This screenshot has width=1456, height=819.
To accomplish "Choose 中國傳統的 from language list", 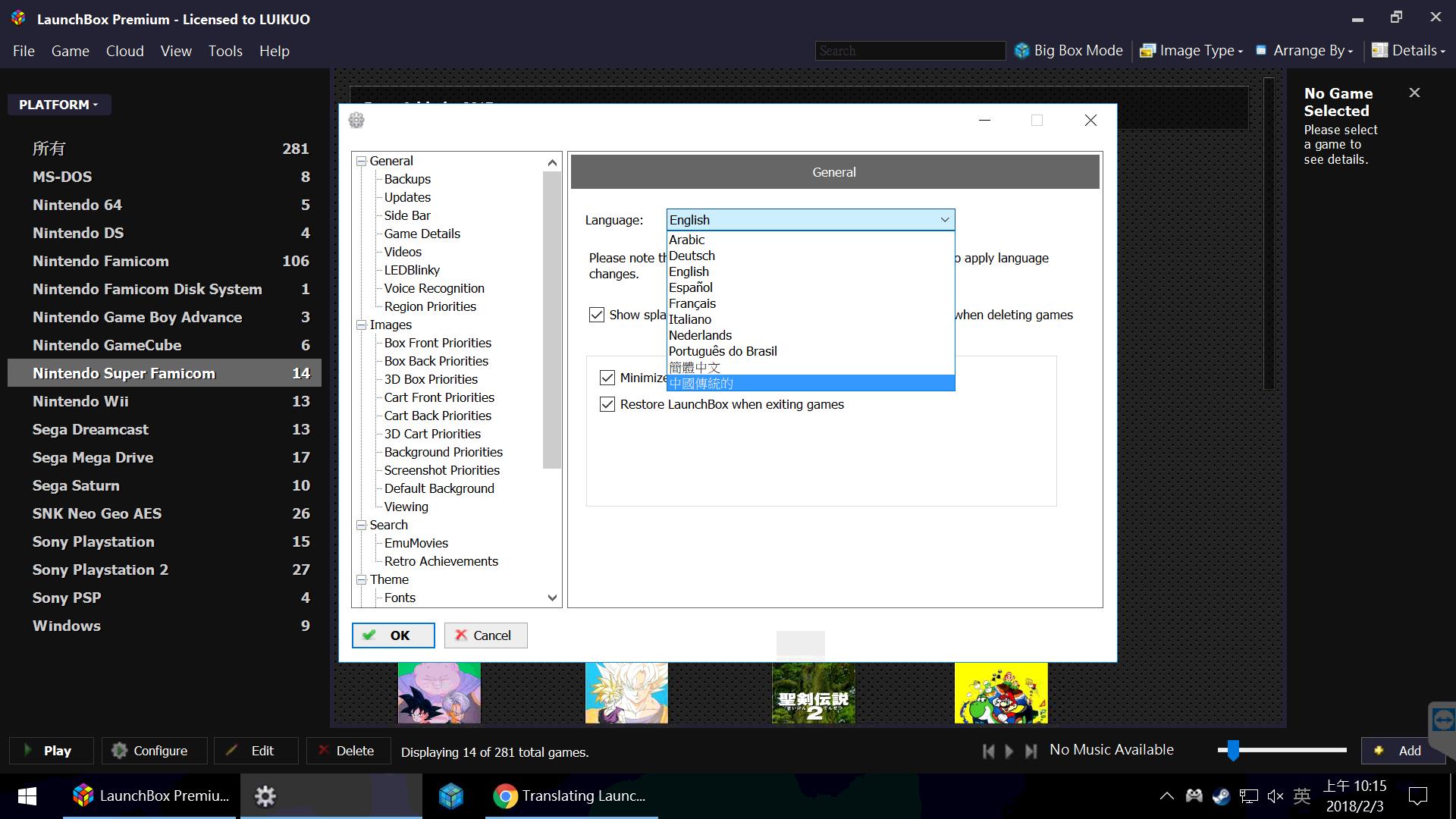I will (811, 383).
